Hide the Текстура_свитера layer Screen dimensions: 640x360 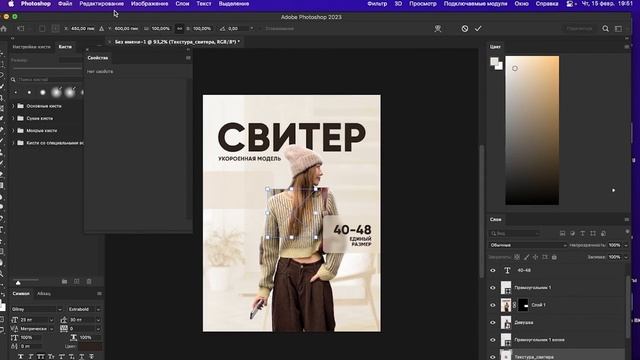pos(493,356)
